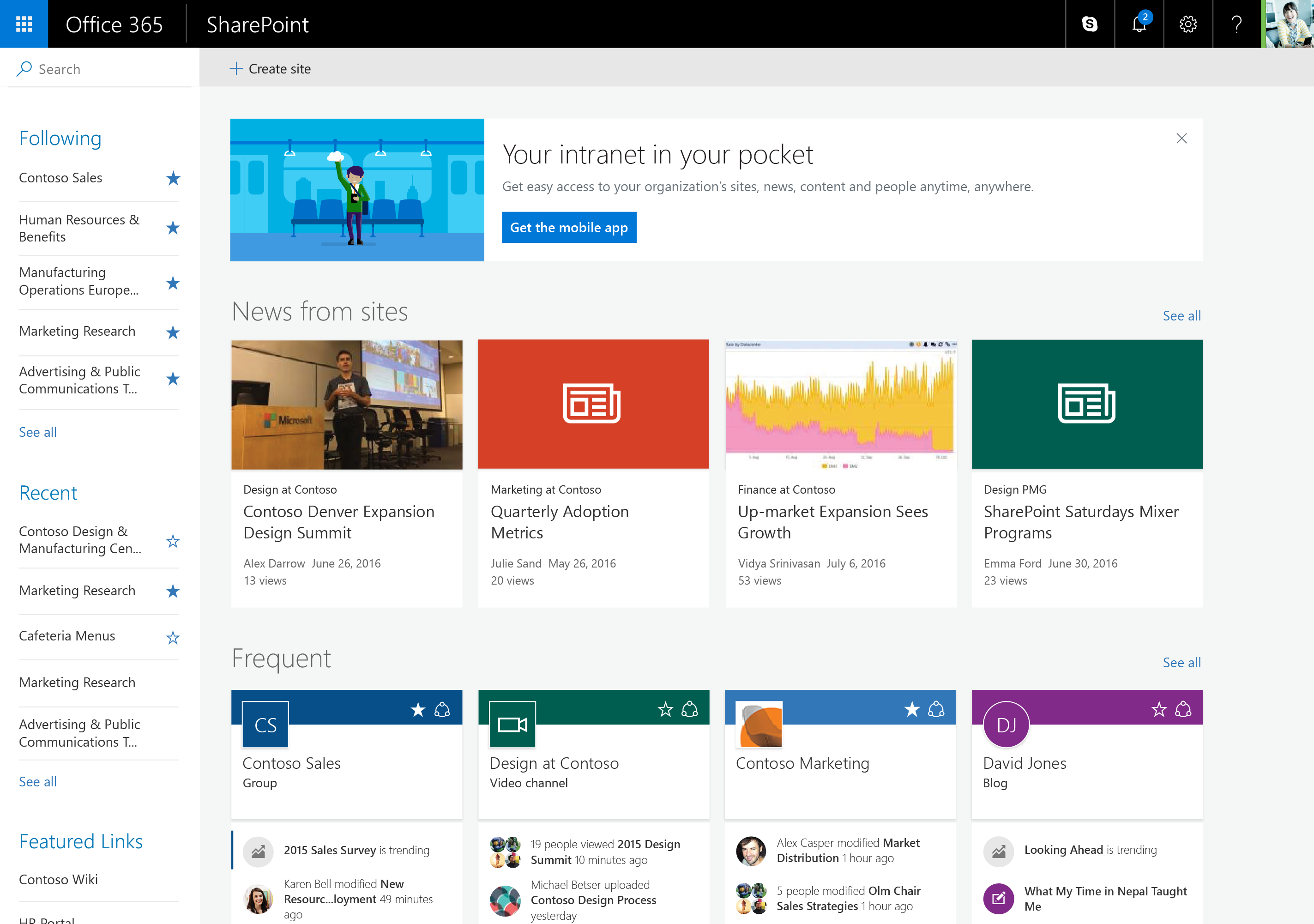1314x924 pixels.
Task: Open the notifications bell
Action: click(1139, 24)
